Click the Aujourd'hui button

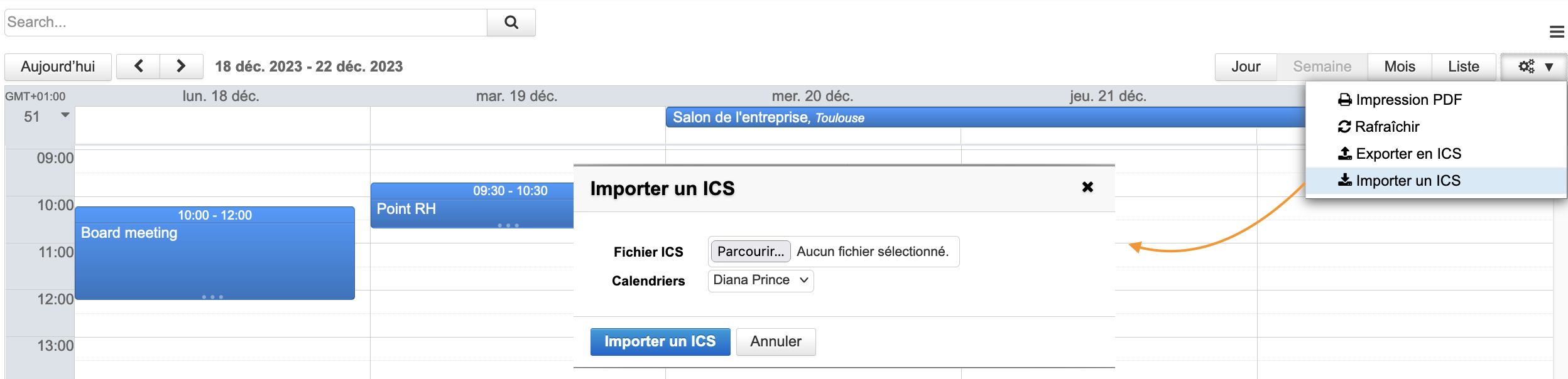pos(58,67)
